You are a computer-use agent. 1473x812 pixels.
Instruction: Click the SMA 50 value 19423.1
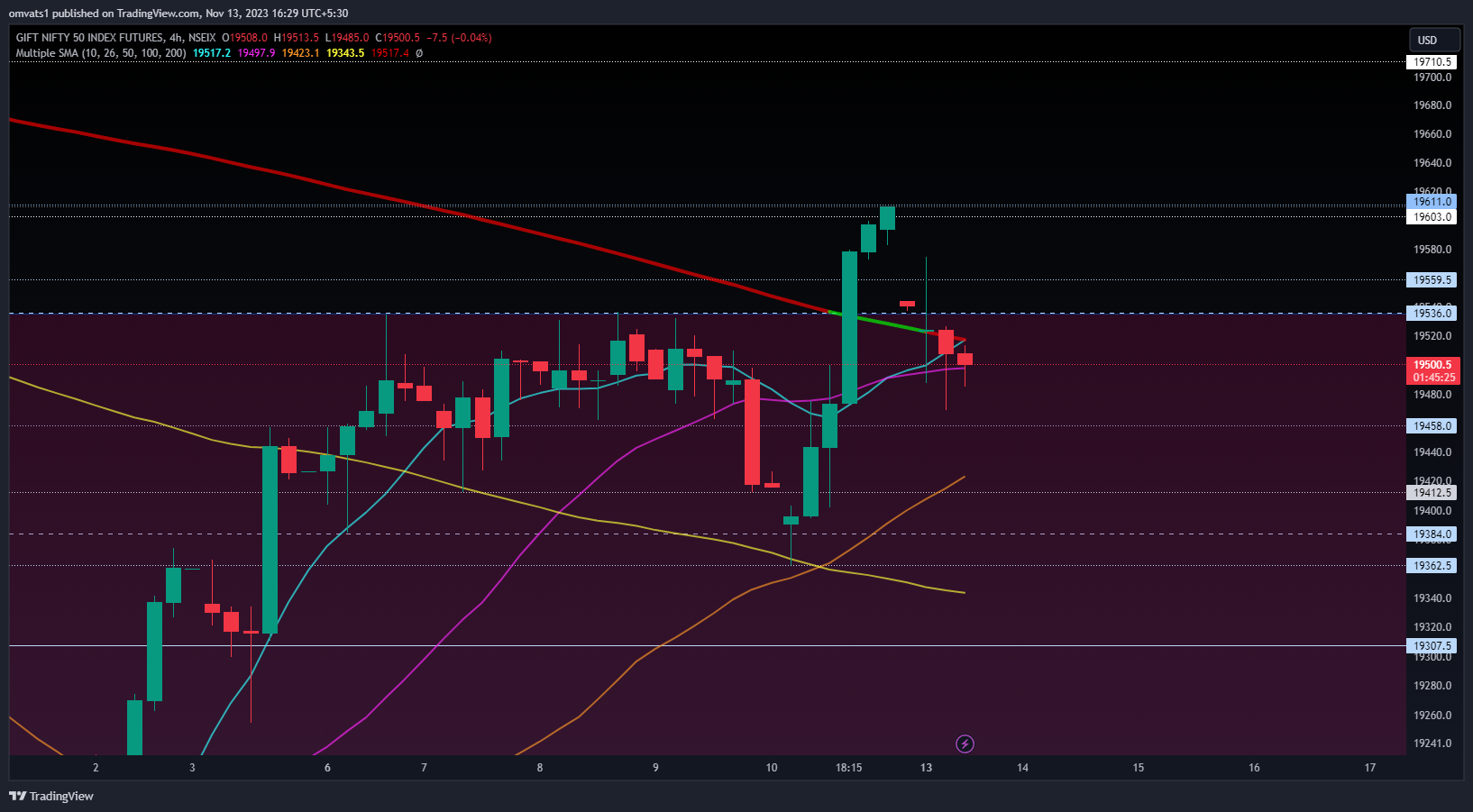click(300, 53)
